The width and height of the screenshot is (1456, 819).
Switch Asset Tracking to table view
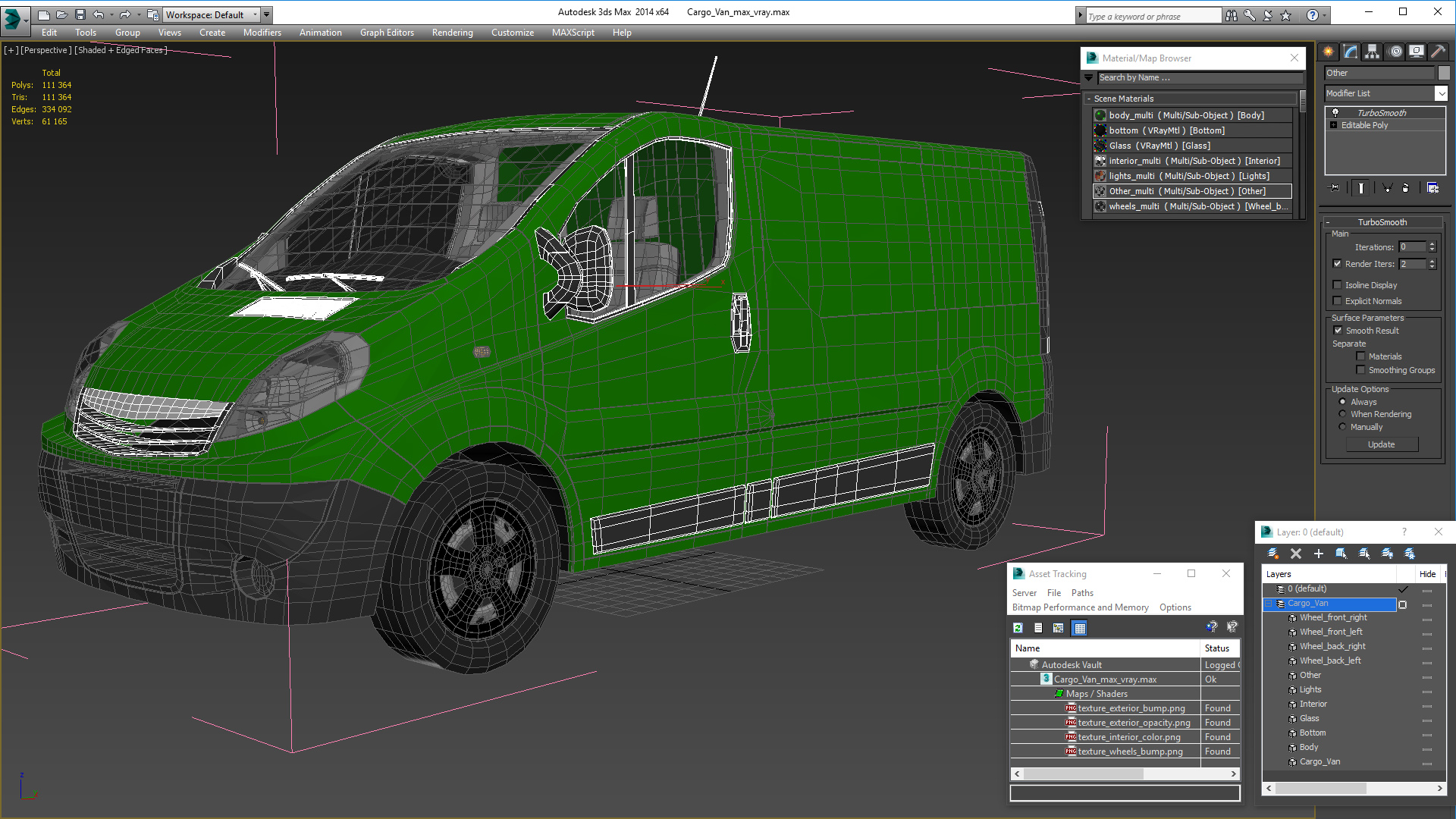(x=1080, y=628)
